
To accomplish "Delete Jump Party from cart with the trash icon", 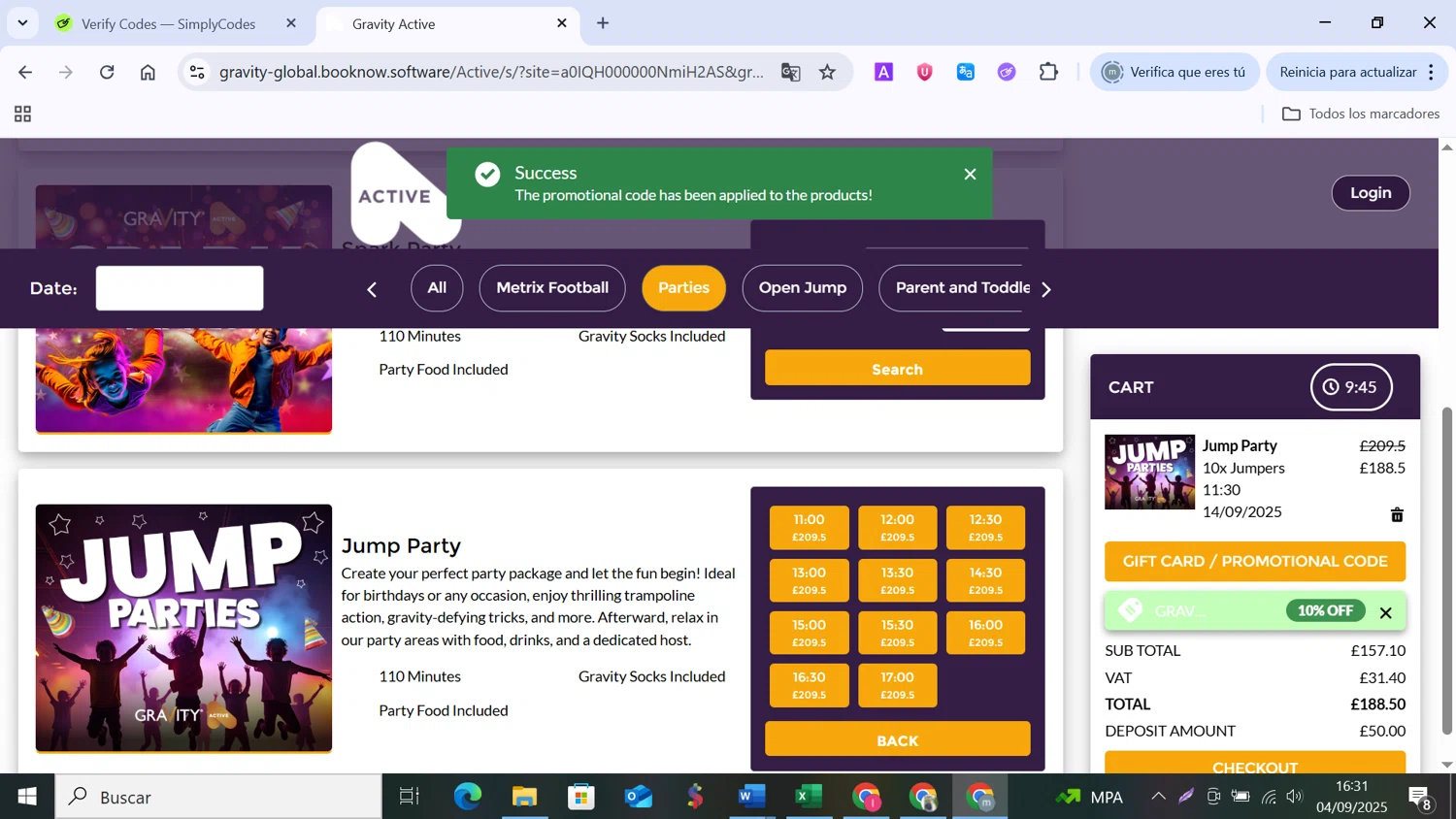I will (1397, 514).
